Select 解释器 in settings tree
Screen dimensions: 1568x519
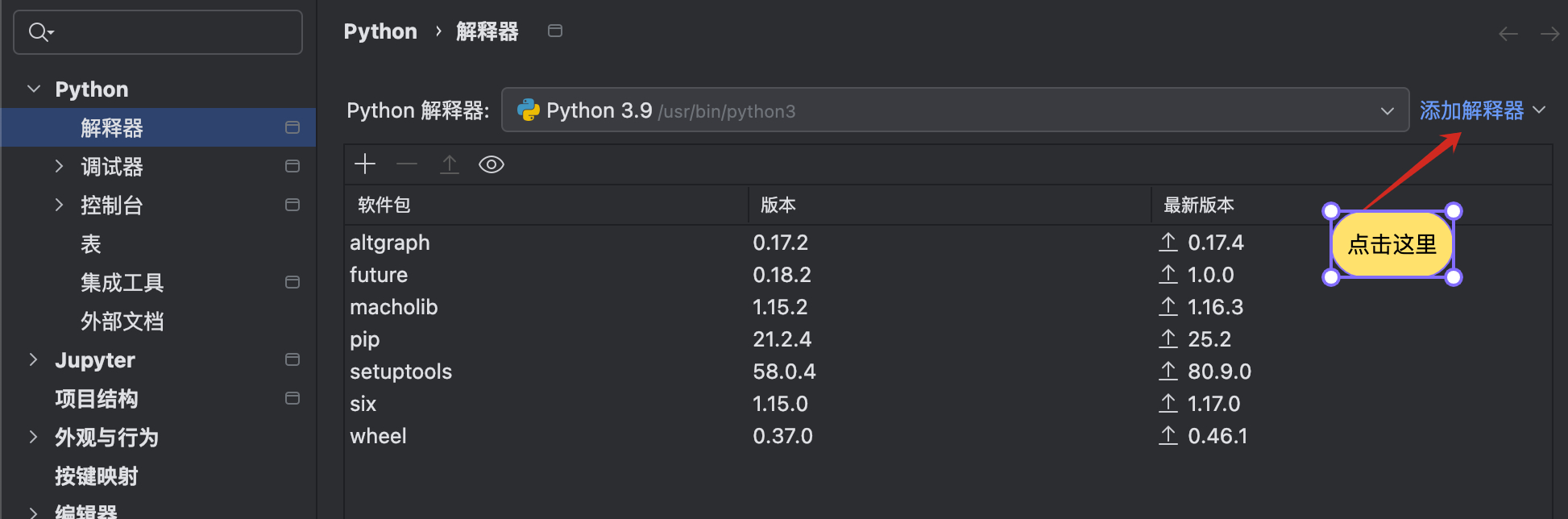click(158, 127)
